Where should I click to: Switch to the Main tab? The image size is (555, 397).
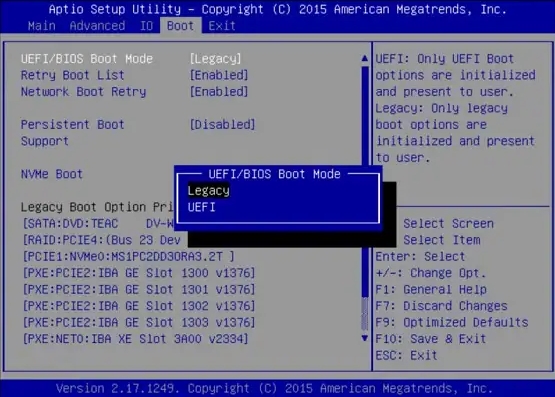tap(42, 26)
